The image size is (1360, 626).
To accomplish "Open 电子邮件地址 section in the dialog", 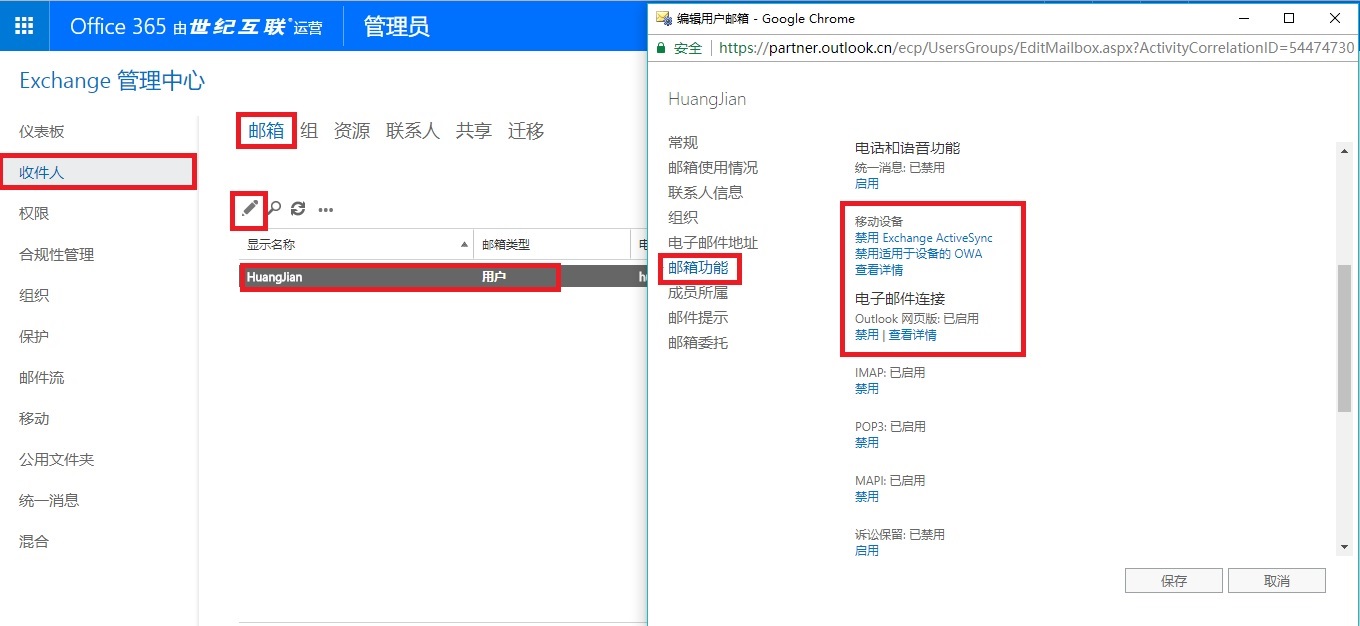I will click(x=713, y=243).
